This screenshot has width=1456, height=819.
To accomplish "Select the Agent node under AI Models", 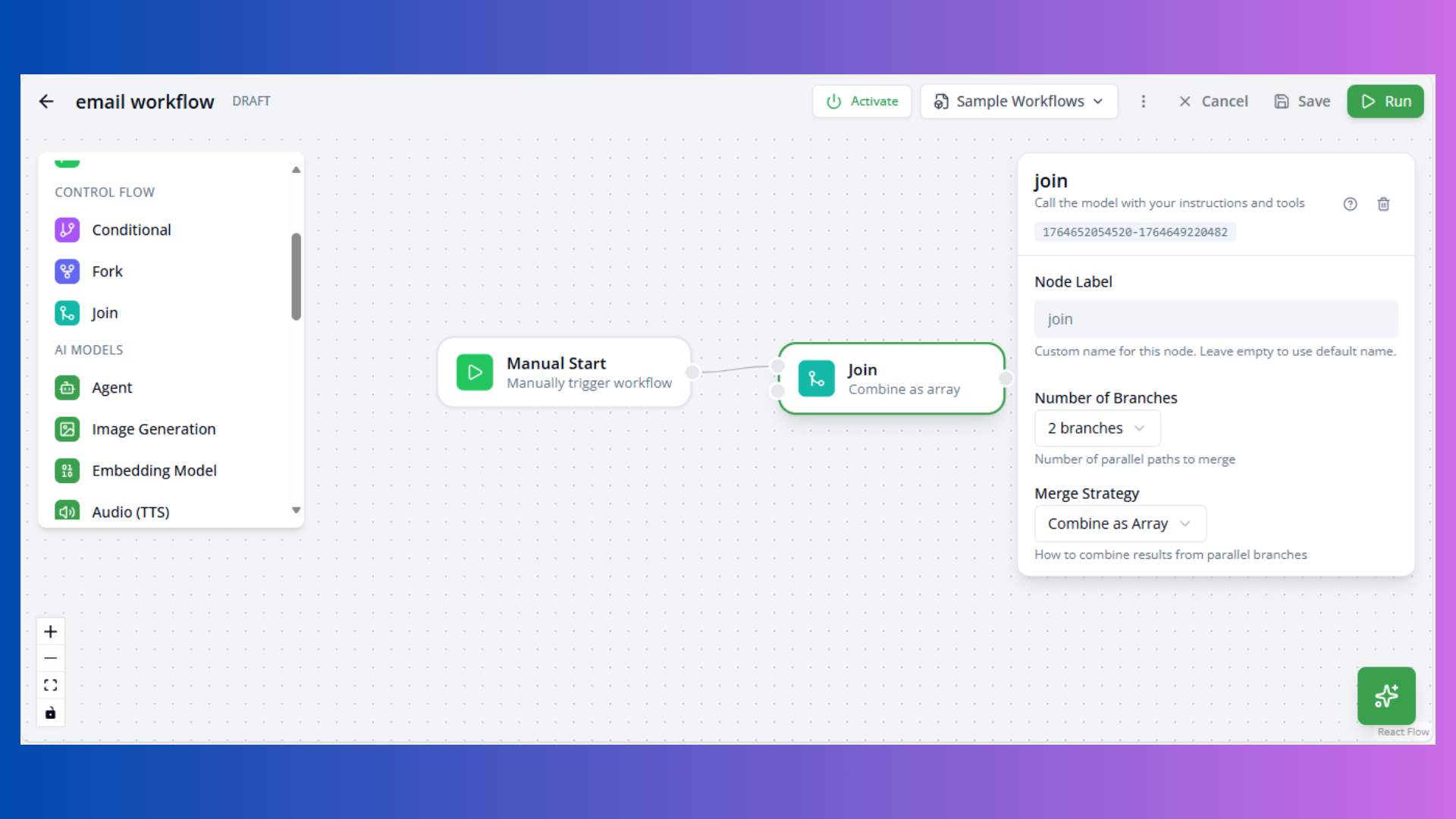I will pyautogui.click(x=67, y=388).
